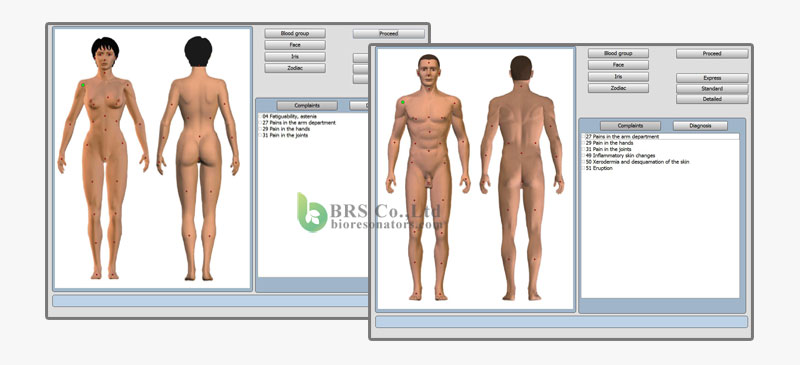Click Zodiac button in back window
Viewport: 800px width, 365px height.
pos(295,68)
